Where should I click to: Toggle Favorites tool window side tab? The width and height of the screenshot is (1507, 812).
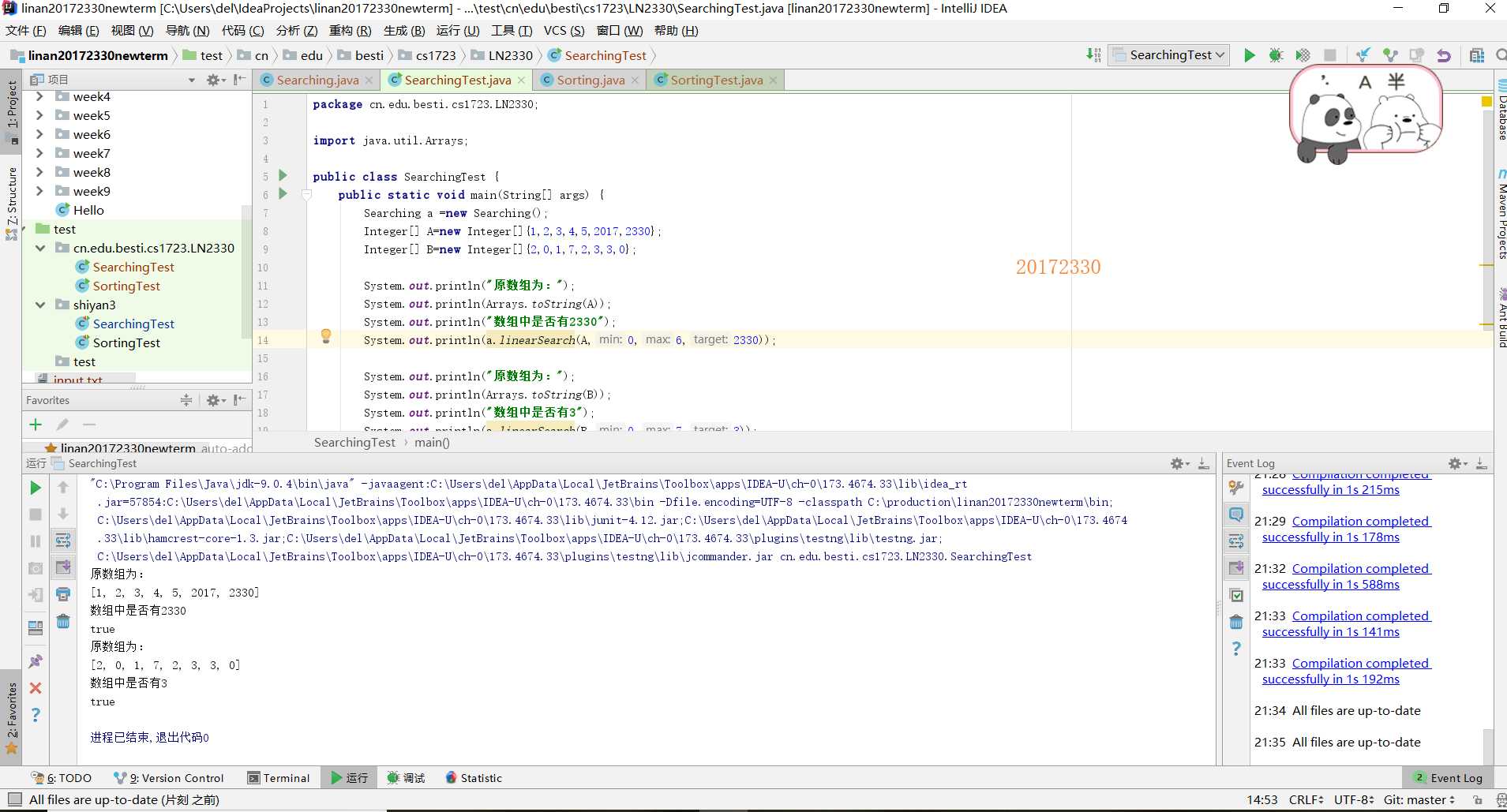pos(12,717)
